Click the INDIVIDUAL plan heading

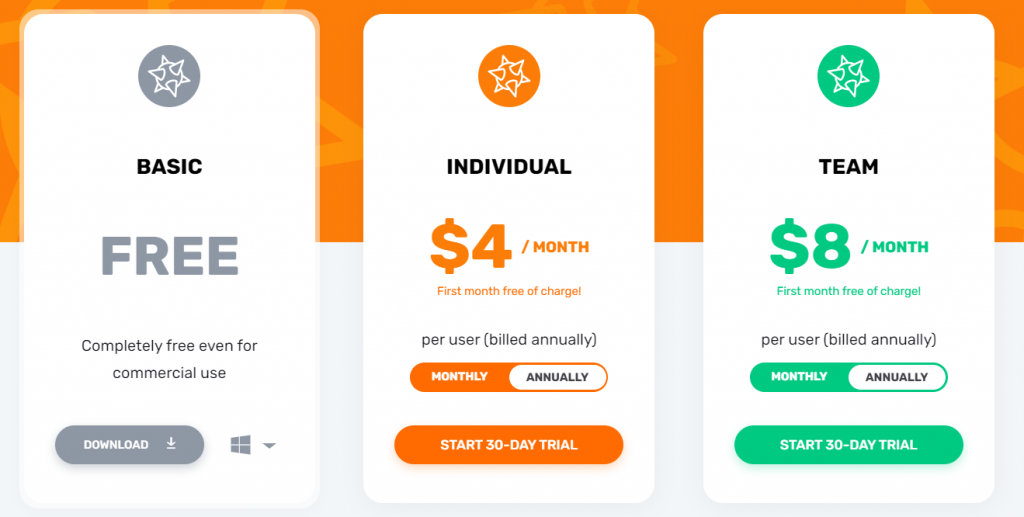[x=509, y=167]
